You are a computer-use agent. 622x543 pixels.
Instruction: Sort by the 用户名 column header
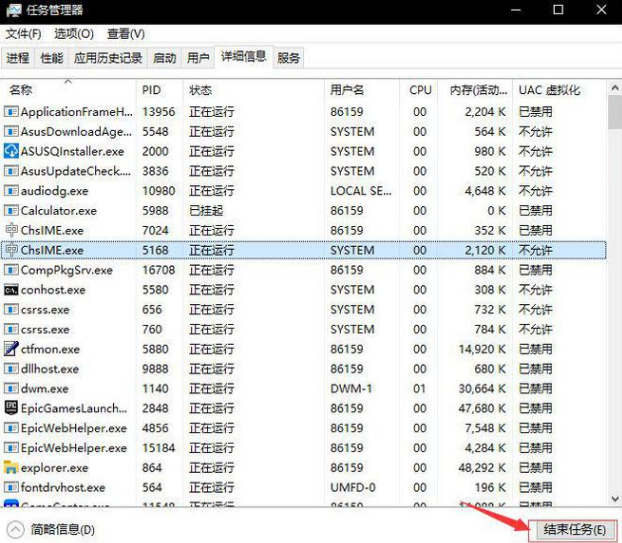tap(362, 90)
